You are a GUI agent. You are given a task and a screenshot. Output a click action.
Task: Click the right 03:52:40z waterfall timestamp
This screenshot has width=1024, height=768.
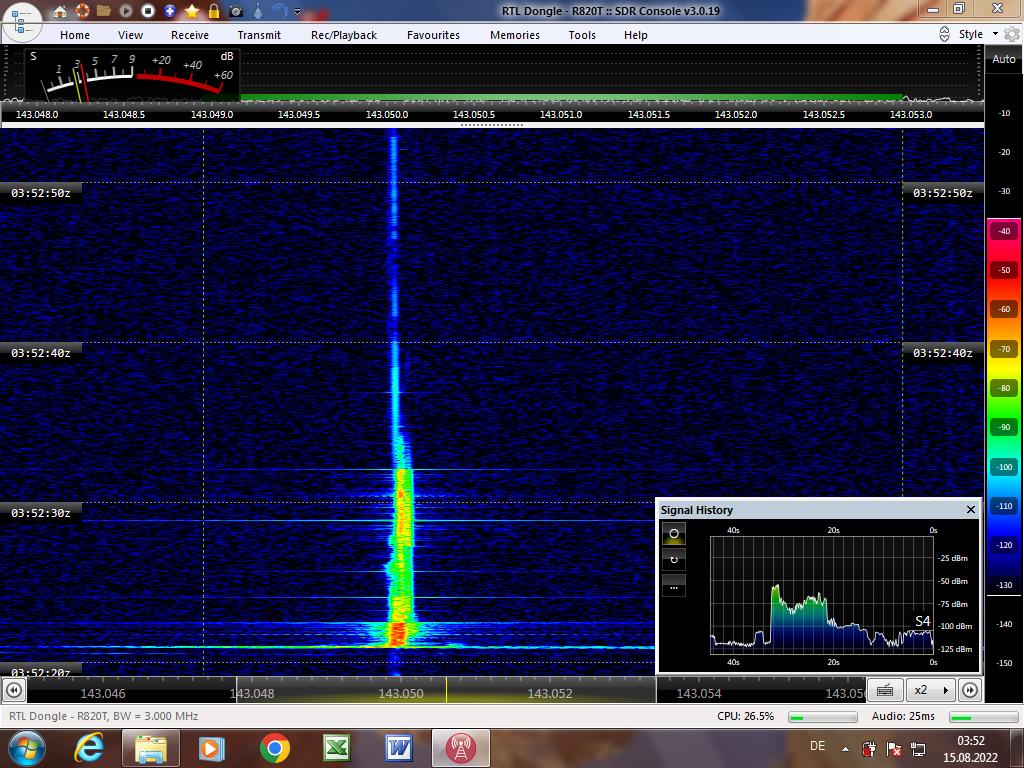click(942, 353)
